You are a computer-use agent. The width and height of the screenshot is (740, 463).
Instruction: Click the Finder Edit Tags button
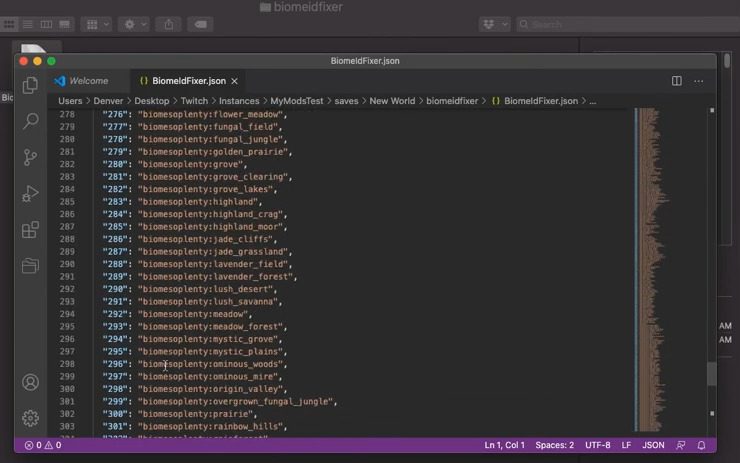(201, 24)
